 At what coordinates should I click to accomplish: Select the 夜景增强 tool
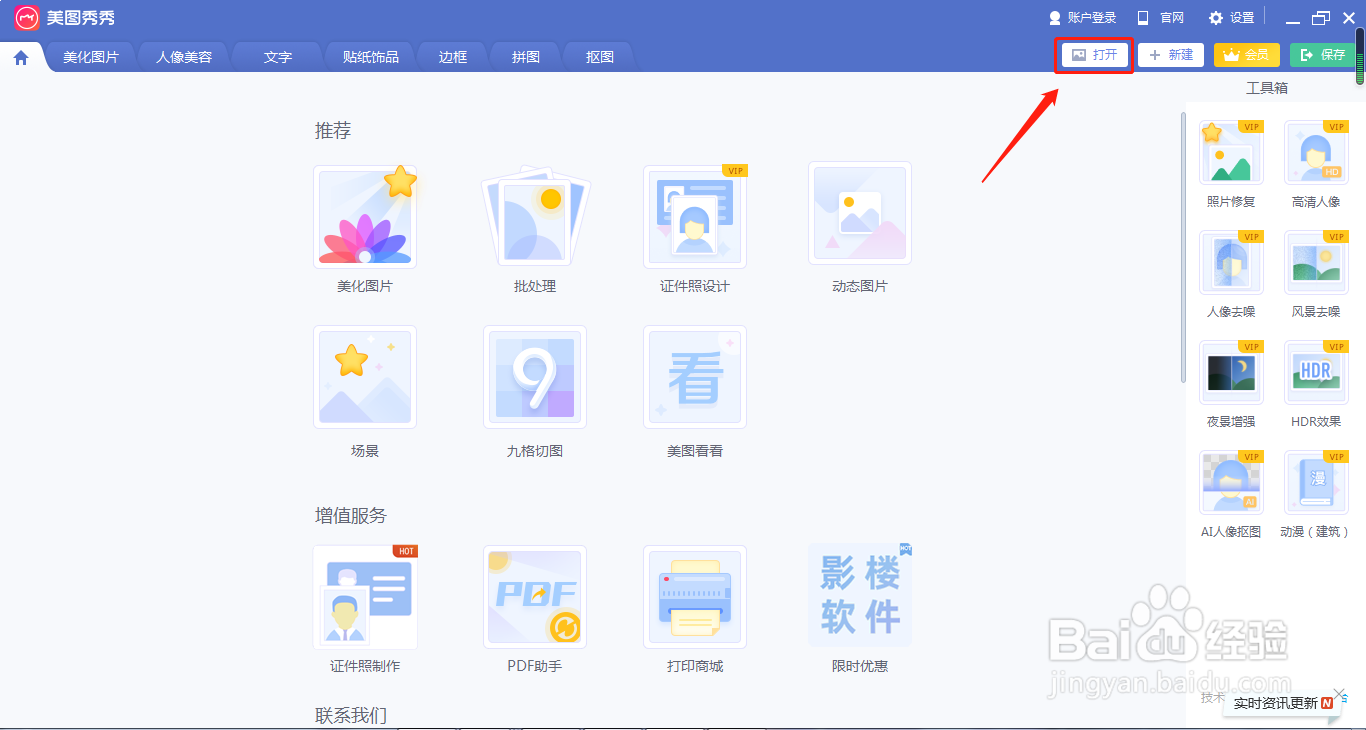click(x=1231, y=373)
